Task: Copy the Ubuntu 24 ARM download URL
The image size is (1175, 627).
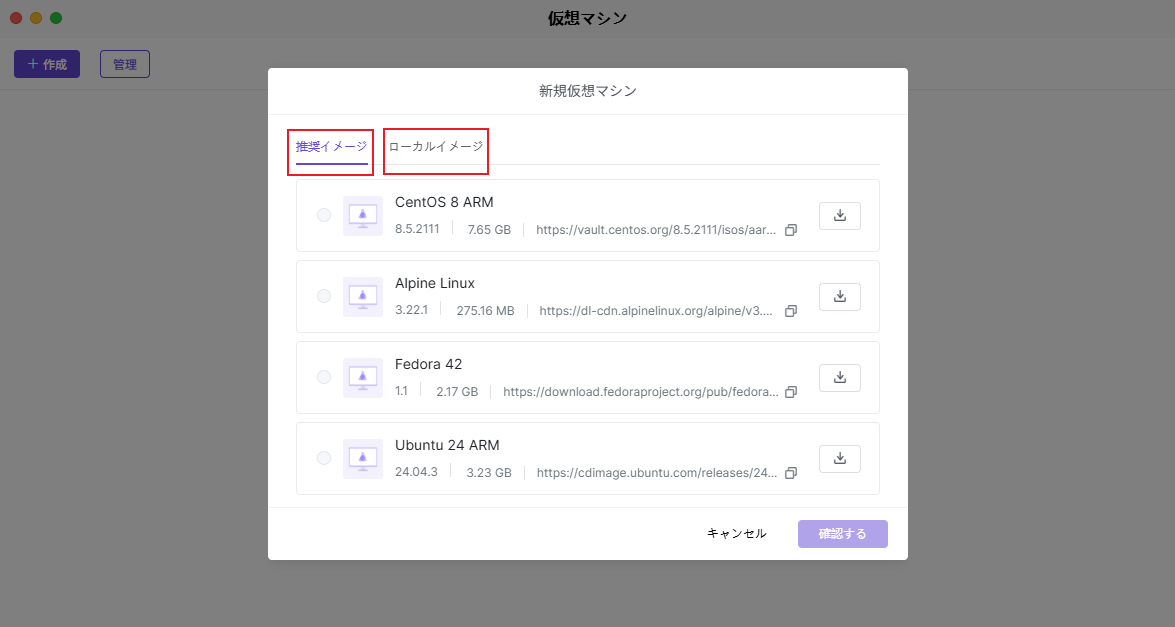Action: click(790, 473)
